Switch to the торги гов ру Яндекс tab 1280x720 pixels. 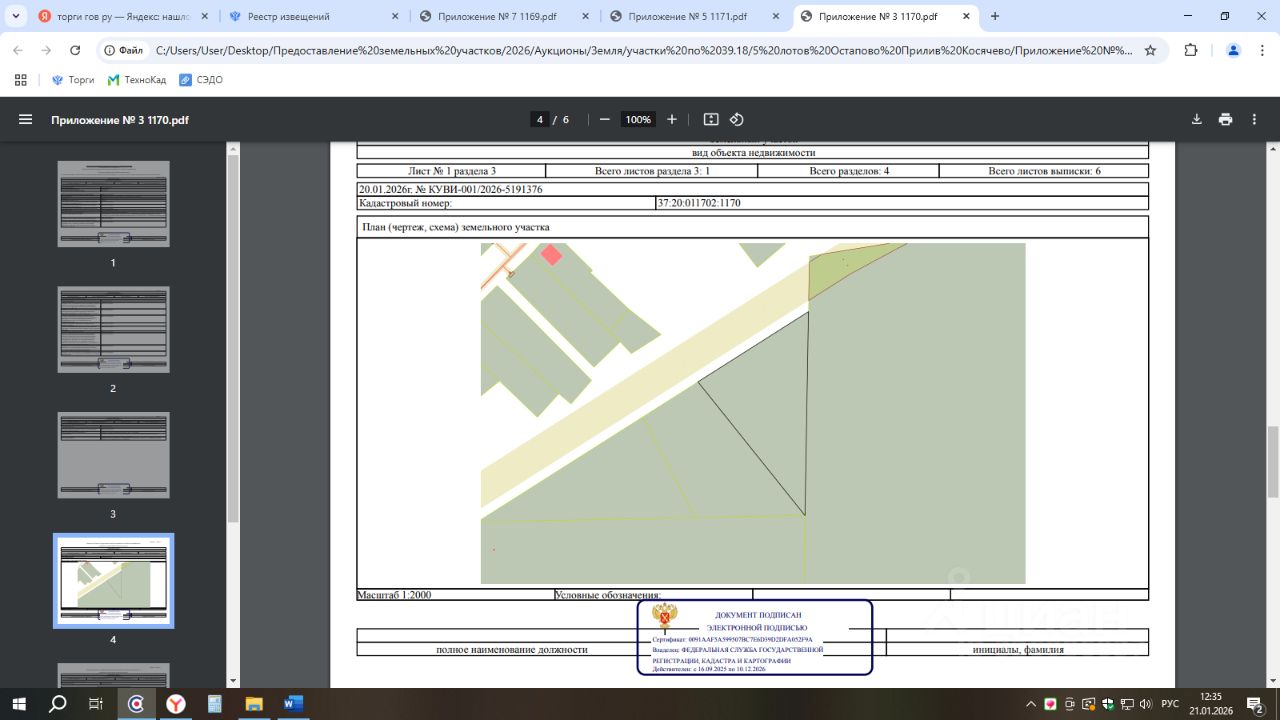tap(122, 17)
